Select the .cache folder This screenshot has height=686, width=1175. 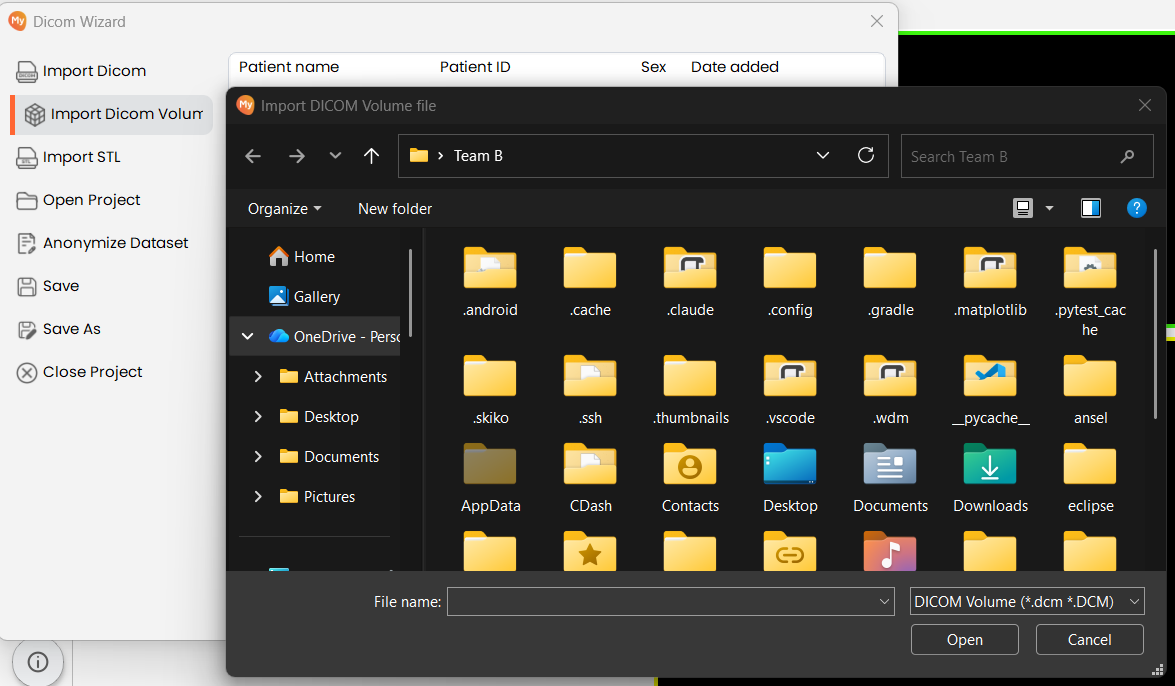590,282
